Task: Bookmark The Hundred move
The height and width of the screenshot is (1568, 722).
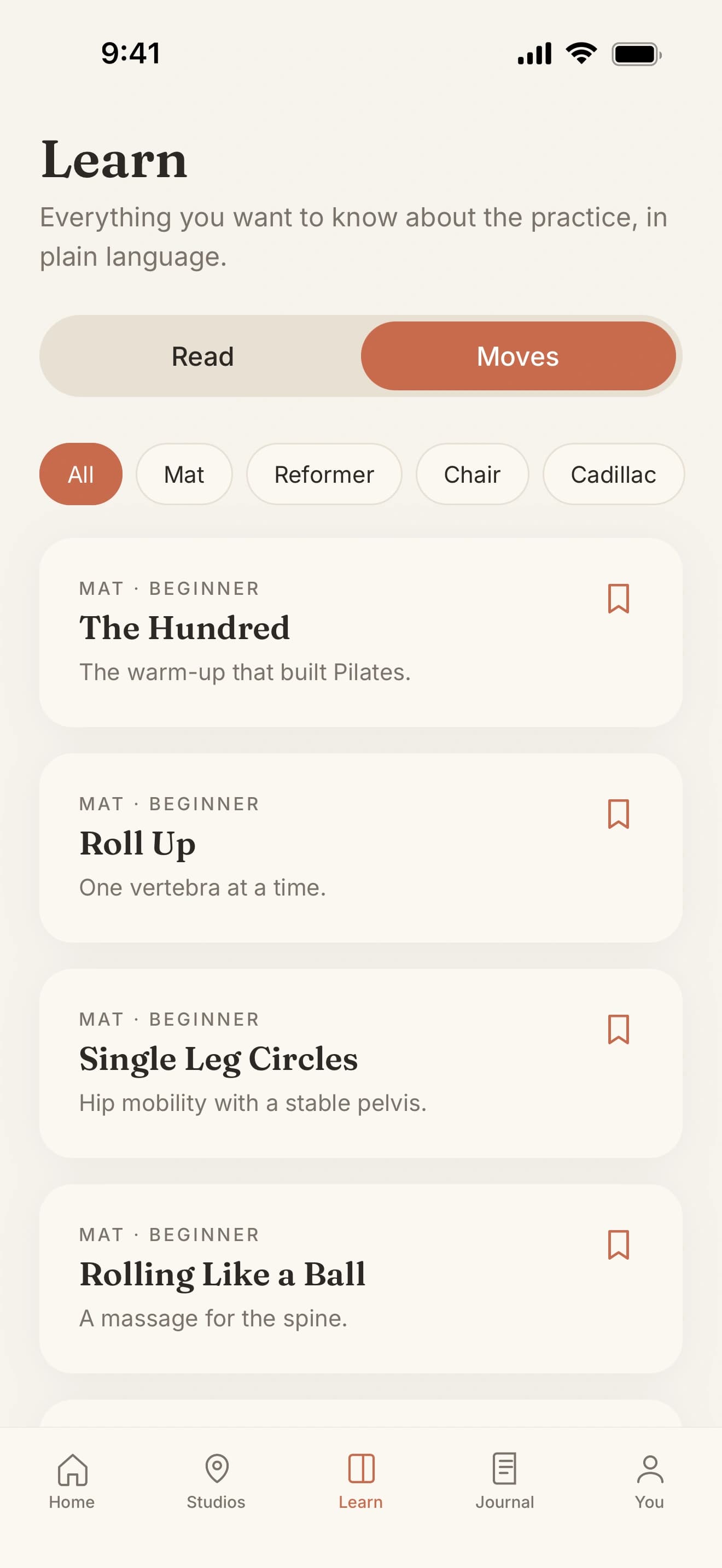Action: click(x=618, y=598)
